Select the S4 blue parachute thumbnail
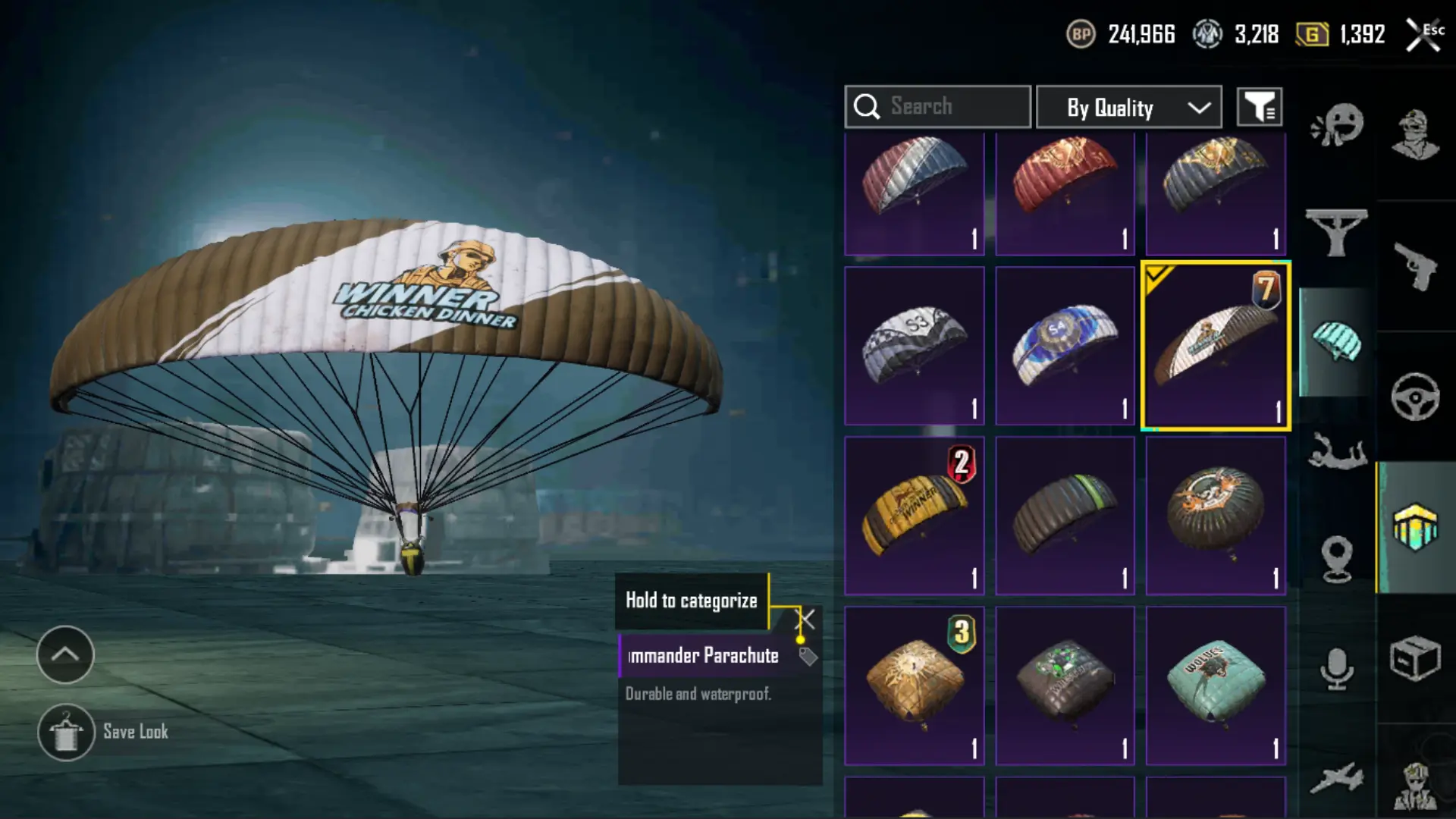The height and width of the screenshot is (819, 1456). tap(1065, 346)
